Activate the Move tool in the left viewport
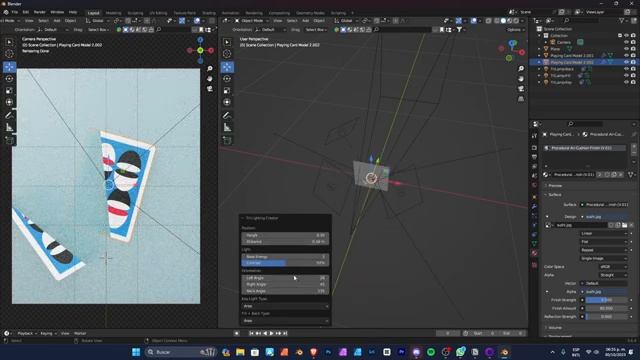Screen dimensions: 640x360 point(9,67)
